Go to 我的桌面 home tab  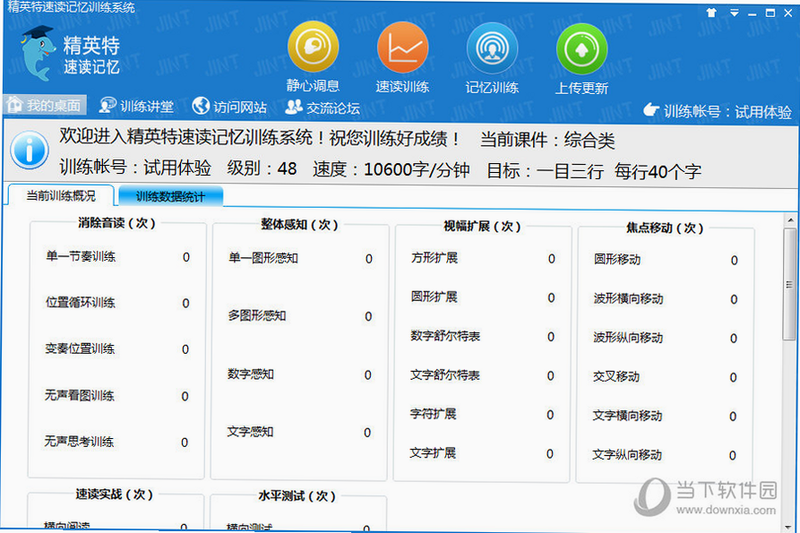click(44, 105)
